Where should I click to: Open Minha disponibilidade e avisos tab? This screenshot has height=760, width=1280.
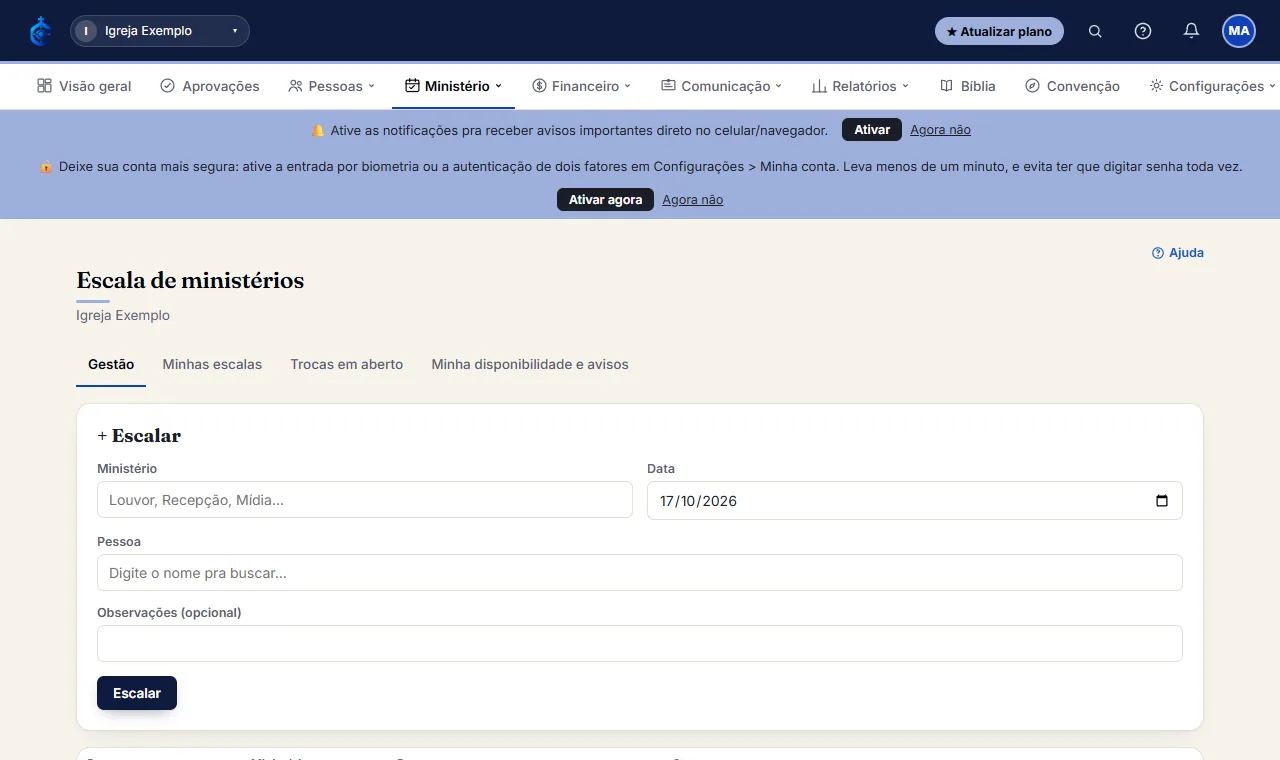pos(530,365)
